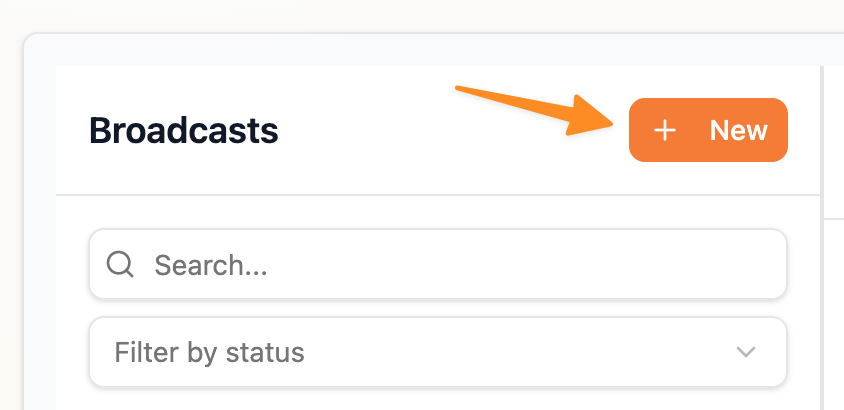Open the Filter by status dropdown
Image resolution: width=844 pixels, height=410 pixels.
coord(437,352)
